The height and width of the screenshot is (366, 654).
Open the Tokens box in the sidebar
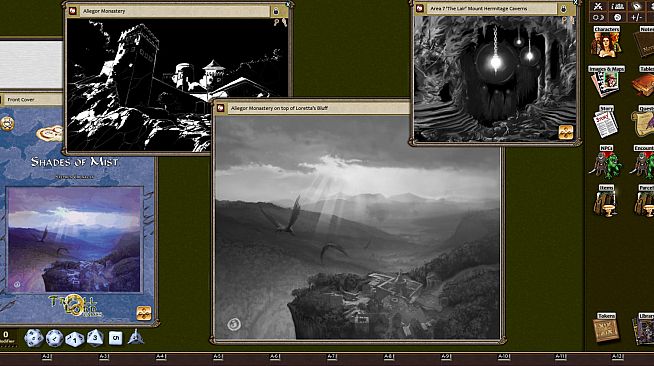click(x=606, y=328)
